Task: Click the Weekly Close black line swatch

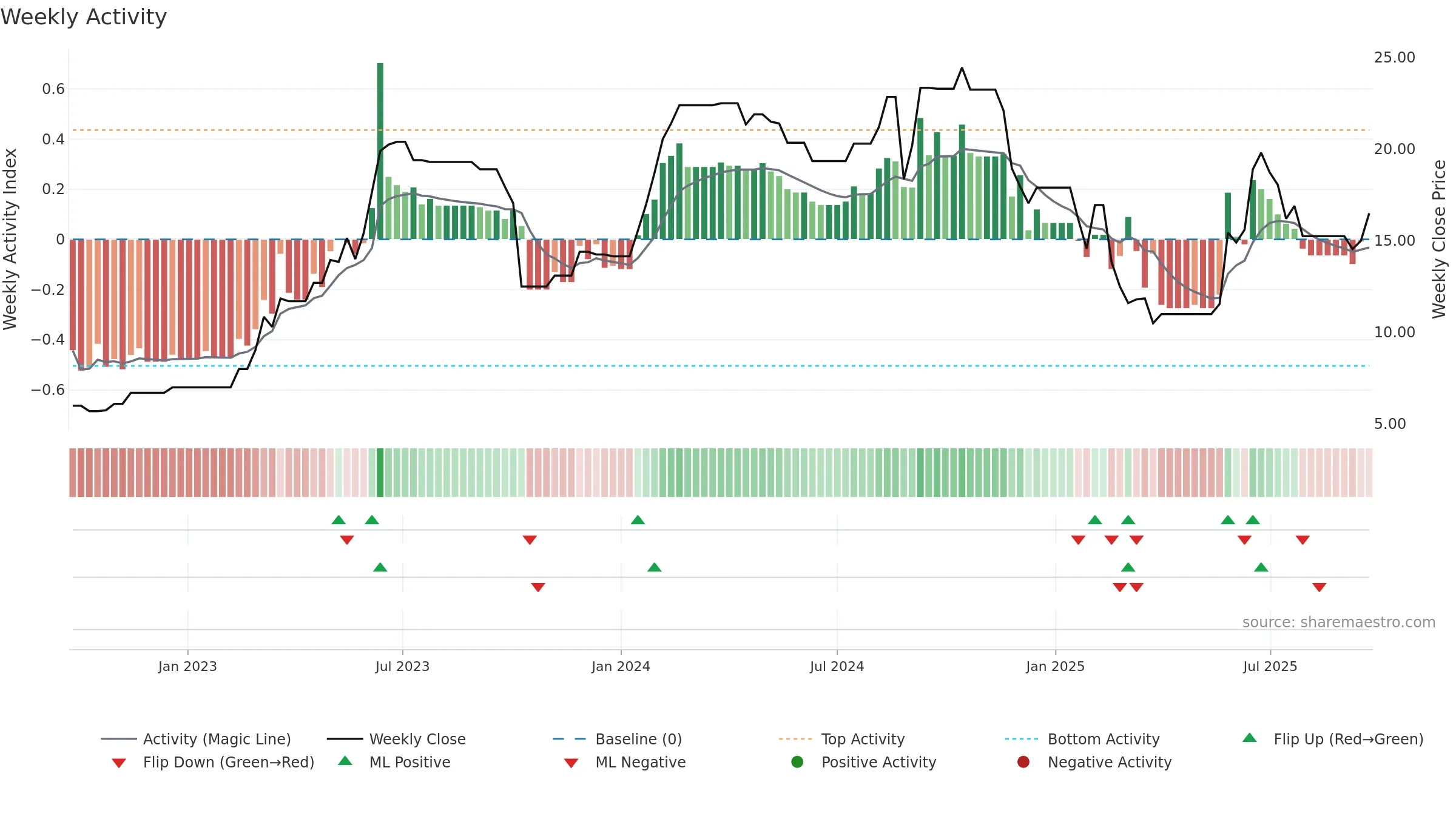Action: pos(345,739)
